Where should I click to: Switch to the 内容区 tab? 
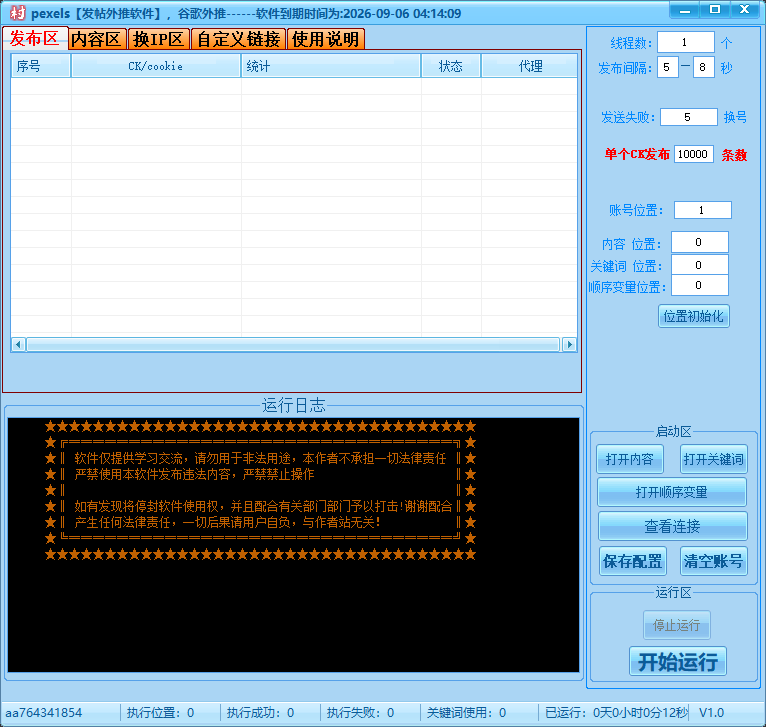[96, 39]
